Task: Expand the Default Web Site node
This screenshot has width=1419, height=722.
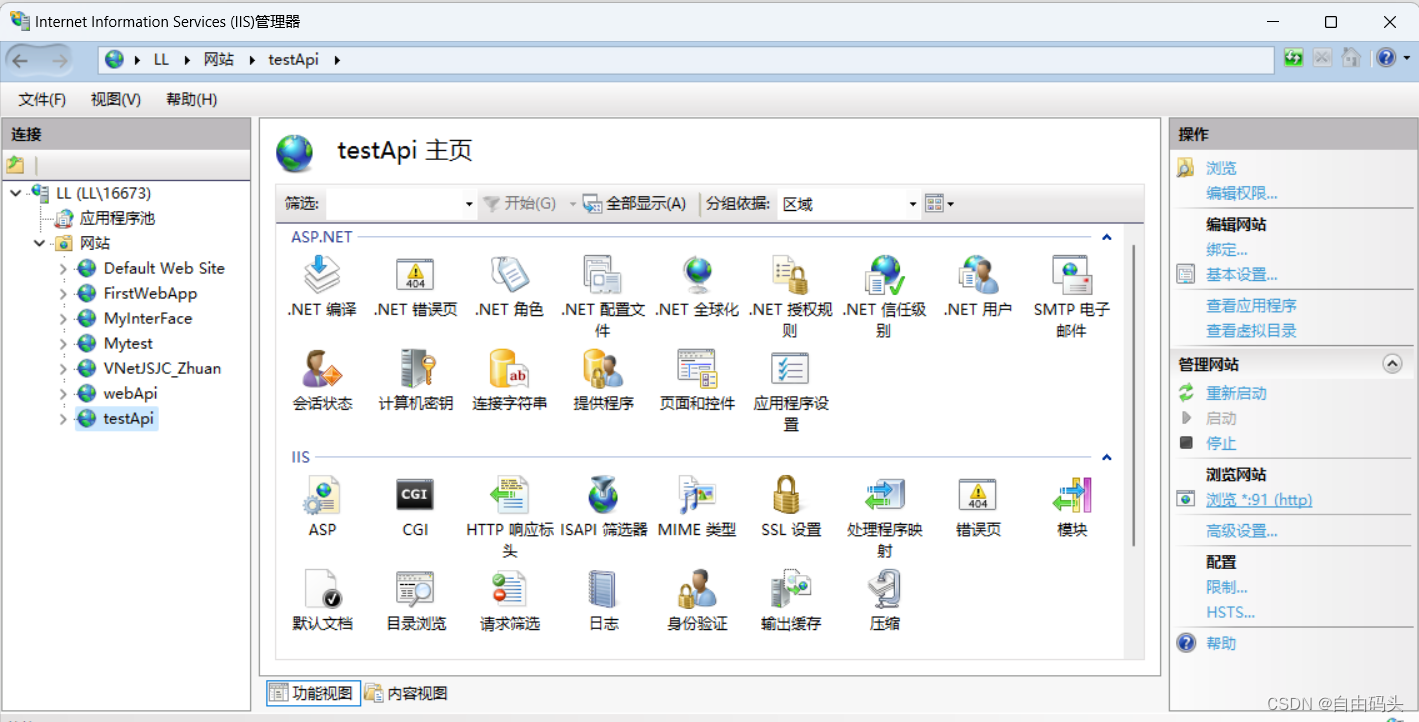Action: tap(63, 268)
